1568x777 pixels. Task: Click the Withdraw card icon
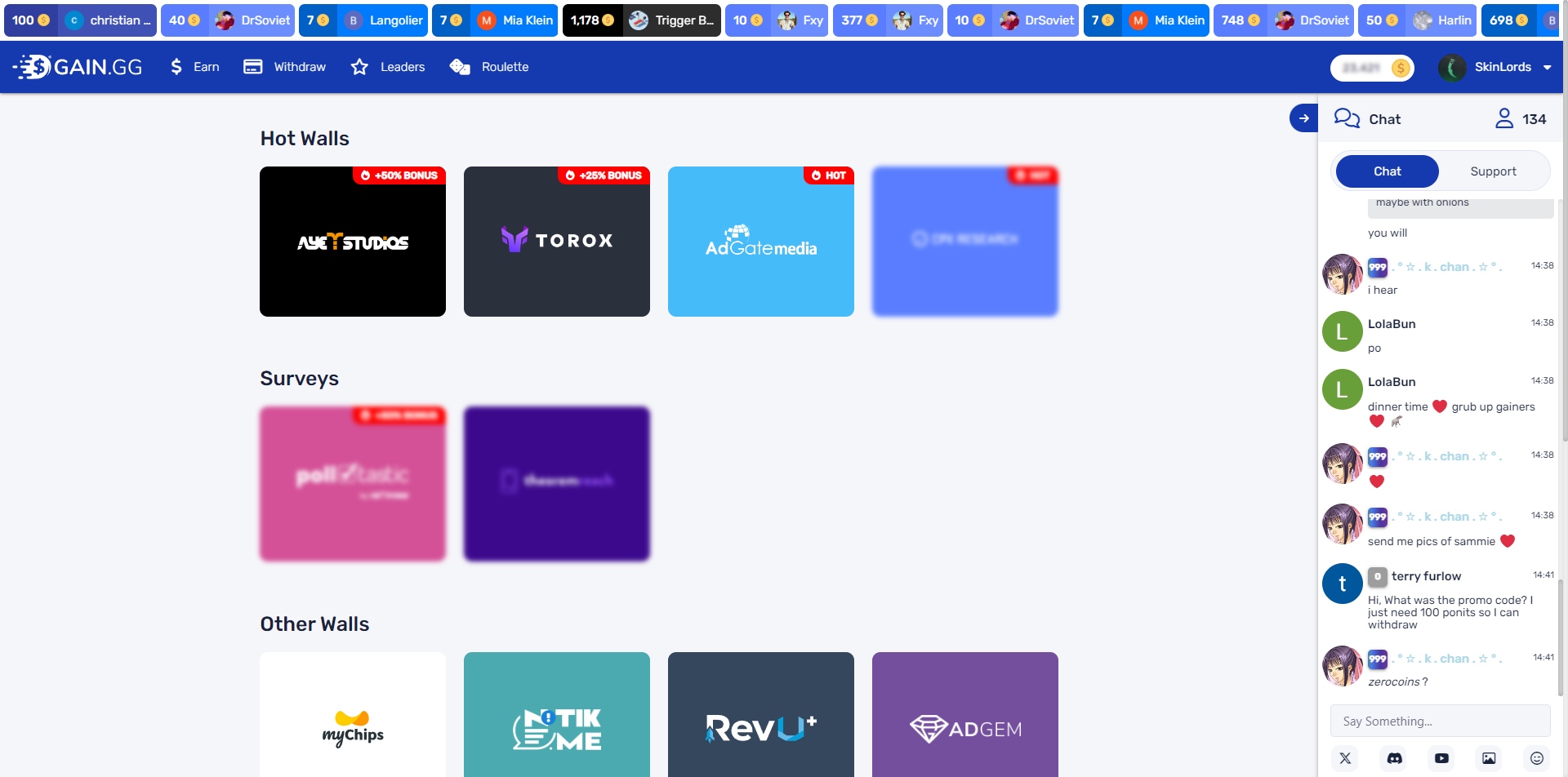[x=253, y=67]
